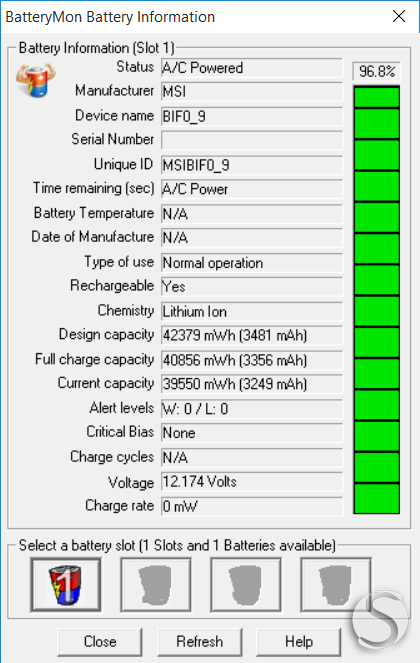Click the Full charge capacity value field
Viewport: 420px width, 663px height.
252,360
